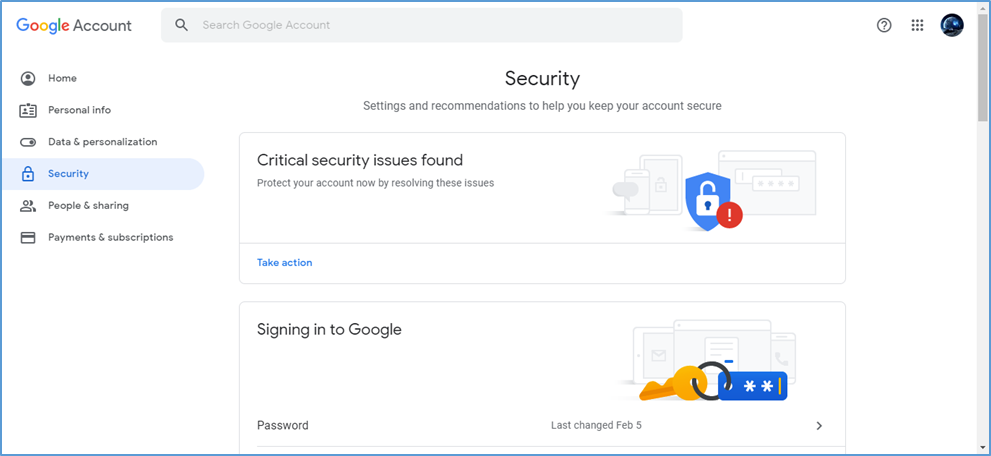Click the Data & personalization toggle icon

[x=28, y=142]
